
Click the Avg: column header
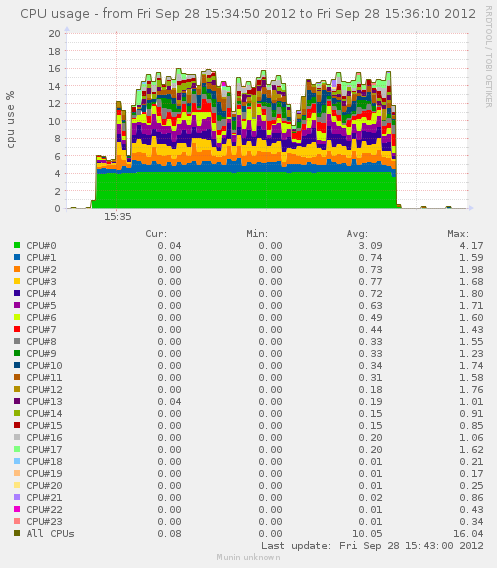pyautogui.click(x=357, y=234)
